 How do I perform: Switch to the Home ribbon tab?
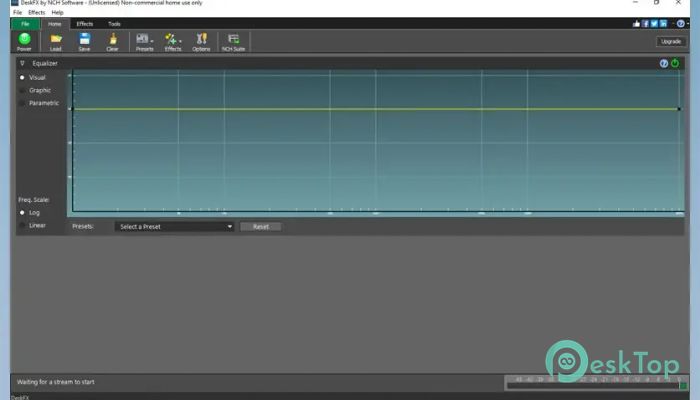[54, 24]
